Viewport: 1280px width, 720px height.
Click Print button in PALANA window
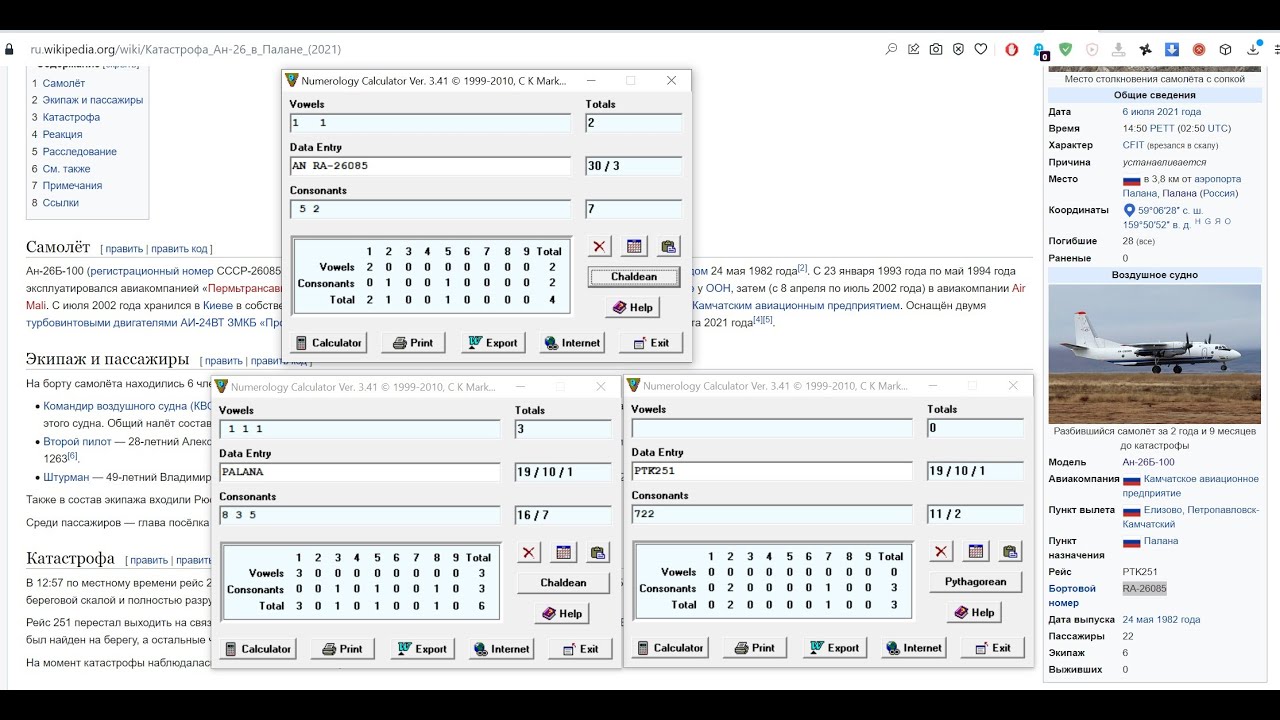(x=343, y=649)
